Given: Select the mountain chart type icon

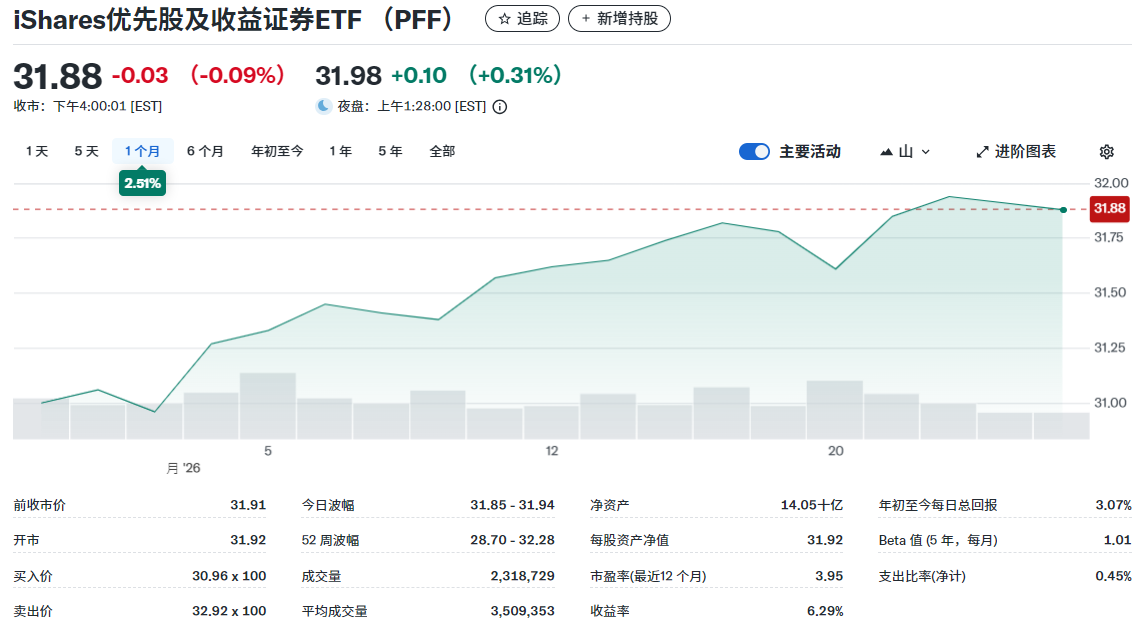Looking at the screenshot, I should (884, 150).
